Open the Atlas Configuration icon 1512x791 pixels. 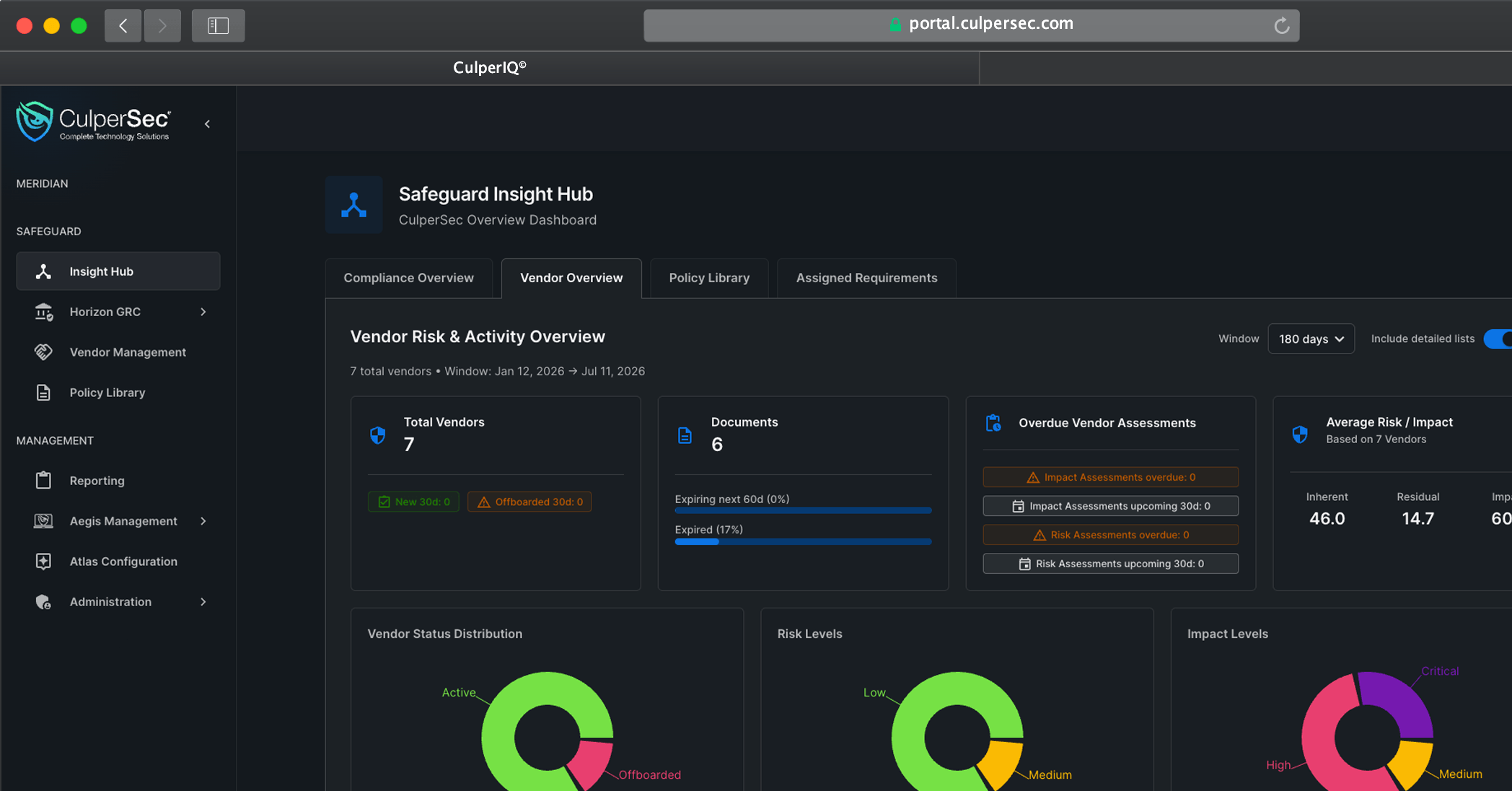(43, 561)
